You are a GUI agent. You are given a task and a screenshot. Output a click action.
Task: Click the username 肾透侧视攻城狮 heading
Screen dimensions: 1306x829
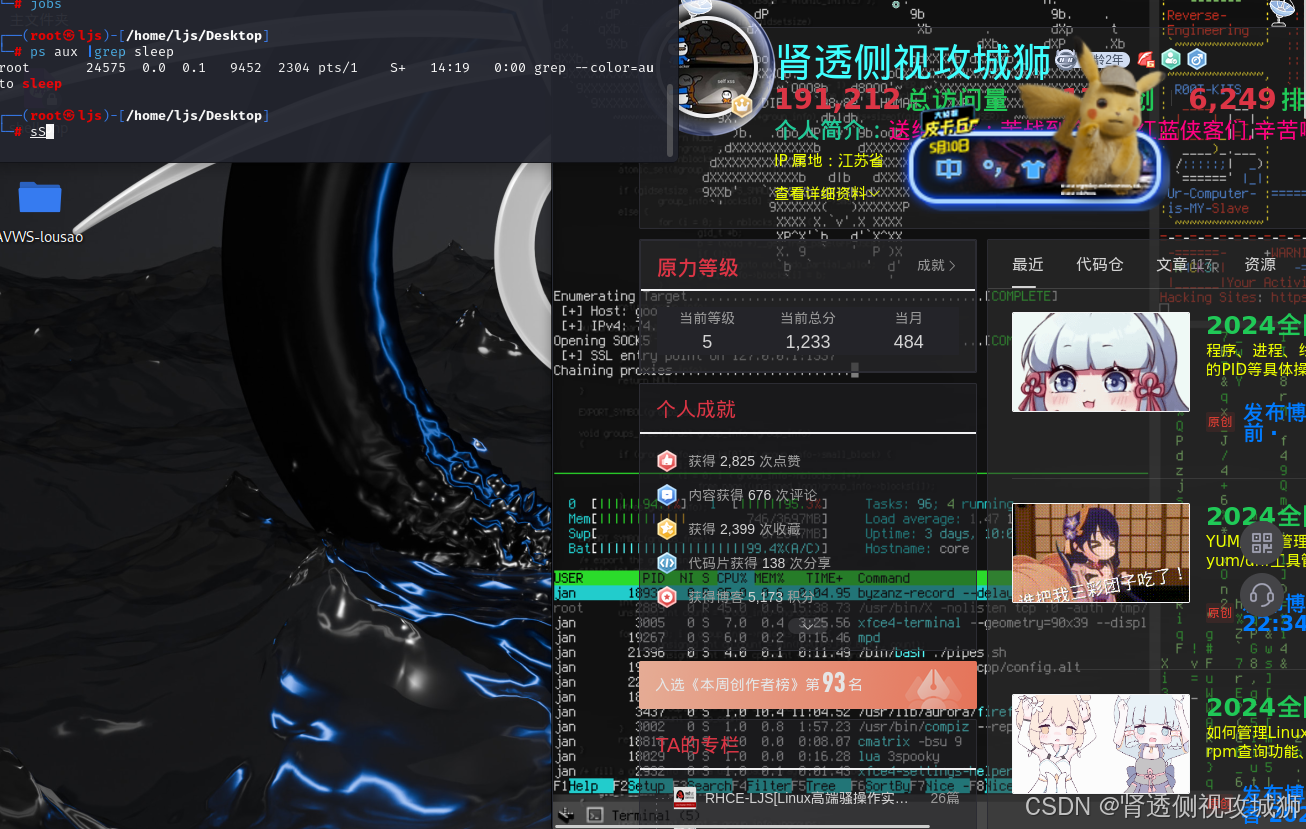tap(913, 62)
